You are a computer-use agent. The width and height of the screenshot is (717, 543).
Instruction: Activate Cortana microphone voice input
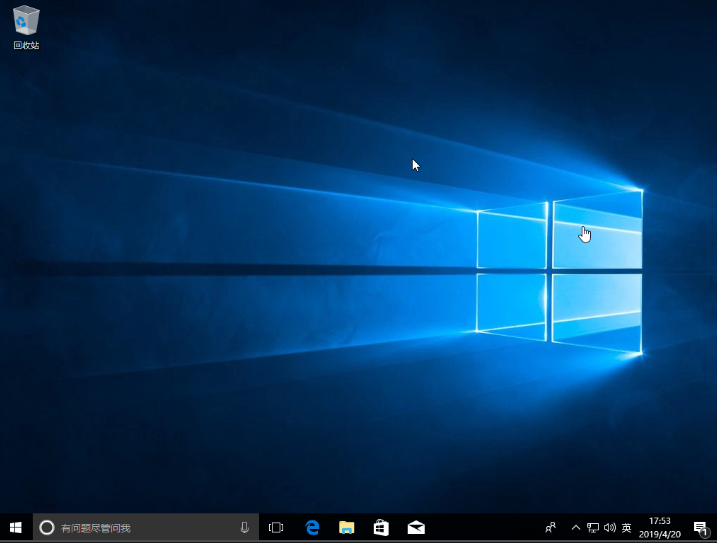pyautogui.click(x=245, y=527)
